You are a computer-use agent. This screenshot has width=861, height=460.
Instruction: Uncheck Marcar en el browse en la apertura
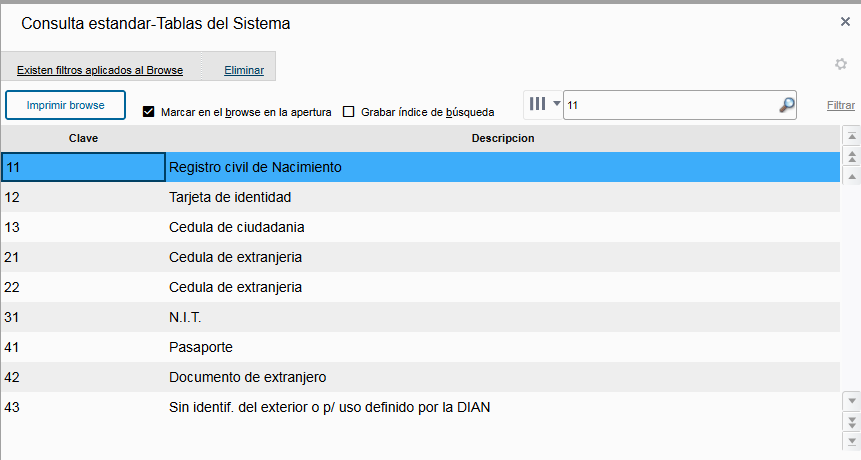coord(149,112)
